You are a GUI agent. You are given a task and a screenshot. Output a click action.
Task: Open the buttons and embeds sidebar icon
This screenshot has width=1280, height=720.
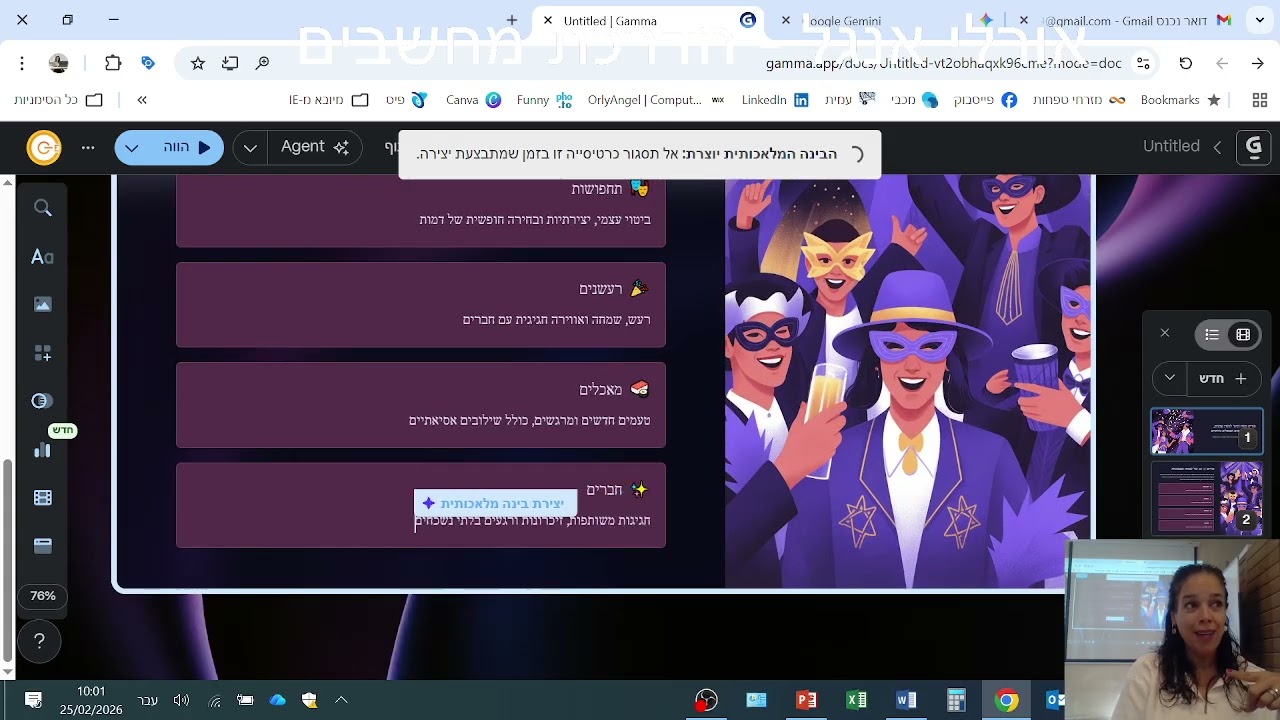click(x=42, y=401)
